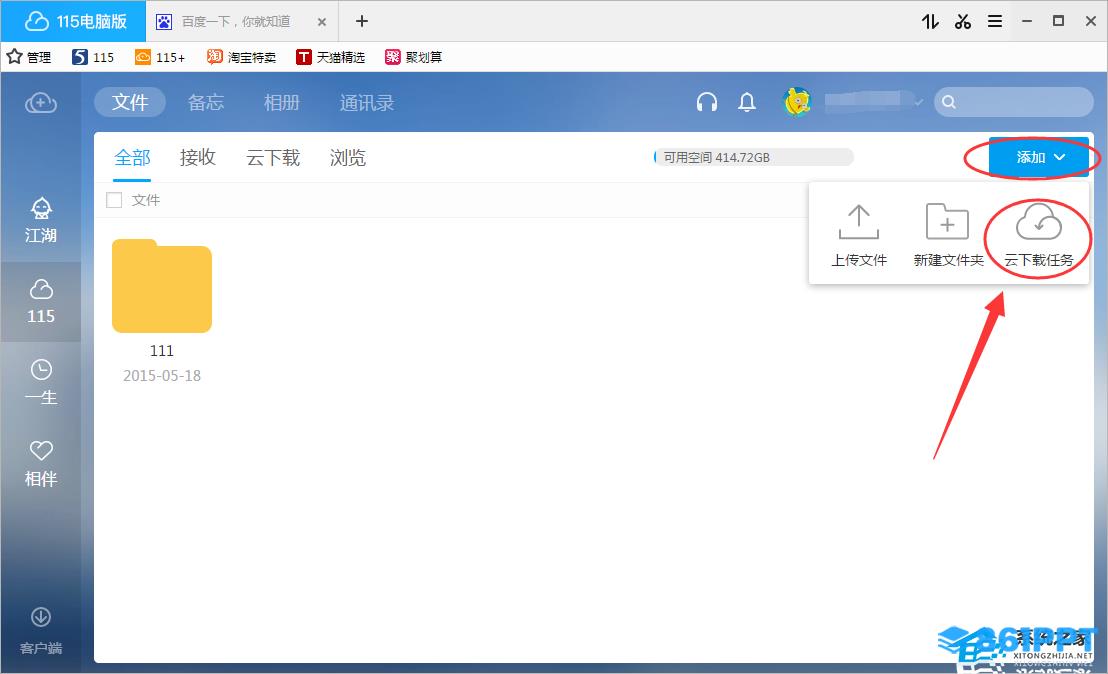Select the 接收 file filter tab
The width and height of the screenshot is (1108, 674).
pos(198,158)
